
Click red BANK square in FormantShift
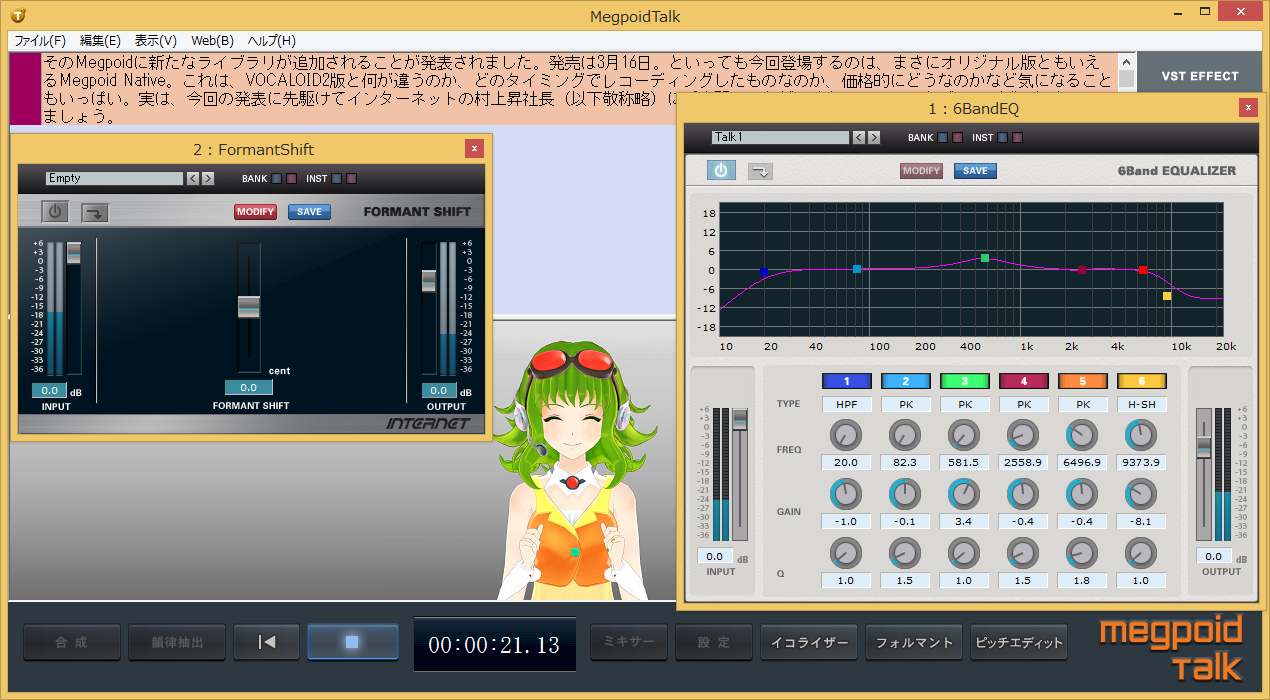tap(291, 179)
